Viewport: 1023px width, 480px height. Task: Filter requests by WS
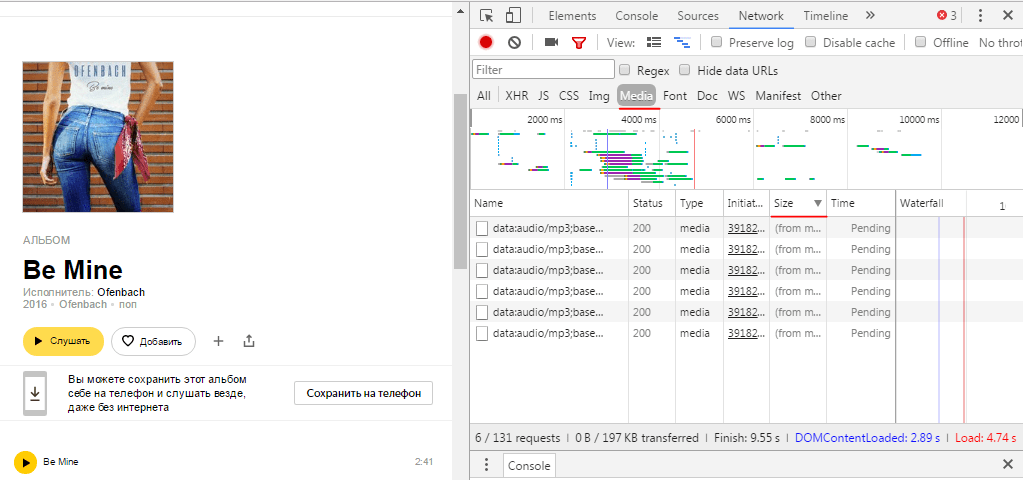click(736, 96)
